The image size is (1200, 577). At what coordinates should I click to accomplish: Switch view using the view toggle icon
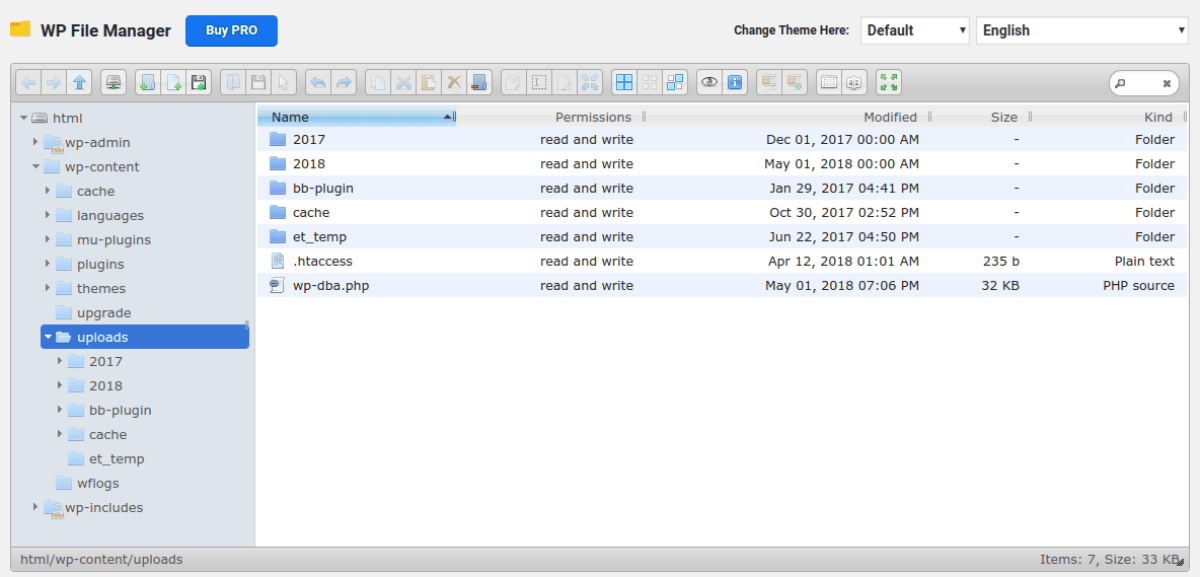pyautogui.click(x=829, y=83)
